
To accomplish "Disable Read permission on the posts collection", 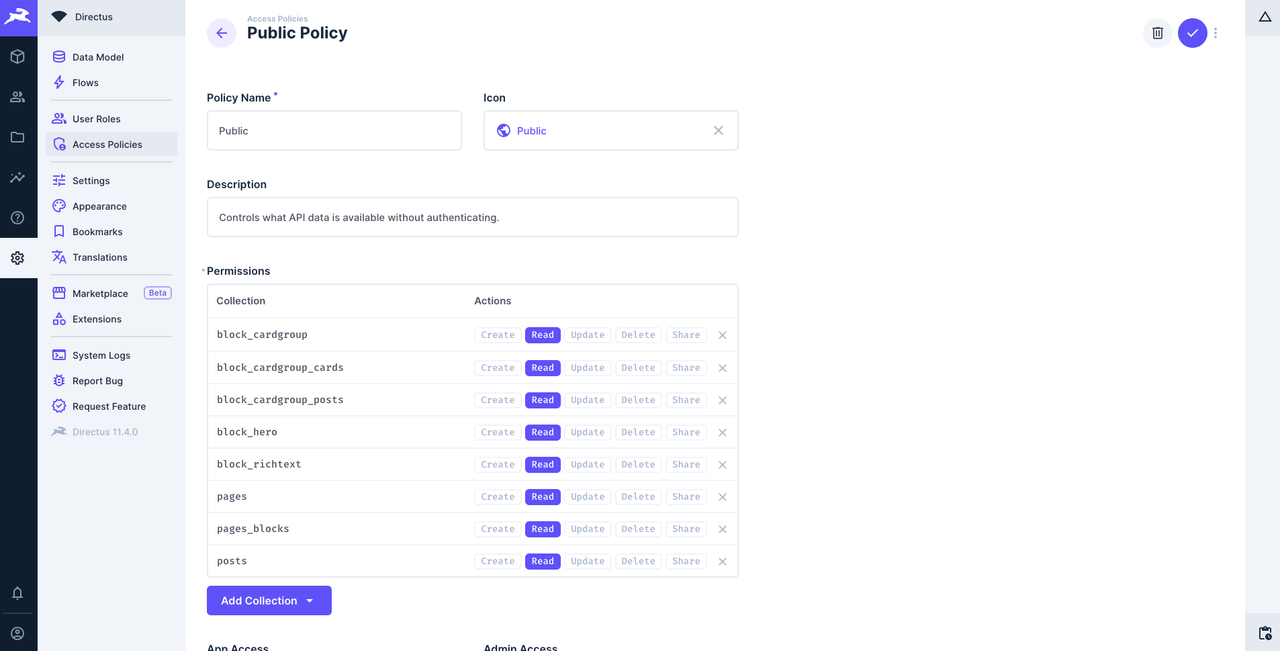I will point(542,561).
